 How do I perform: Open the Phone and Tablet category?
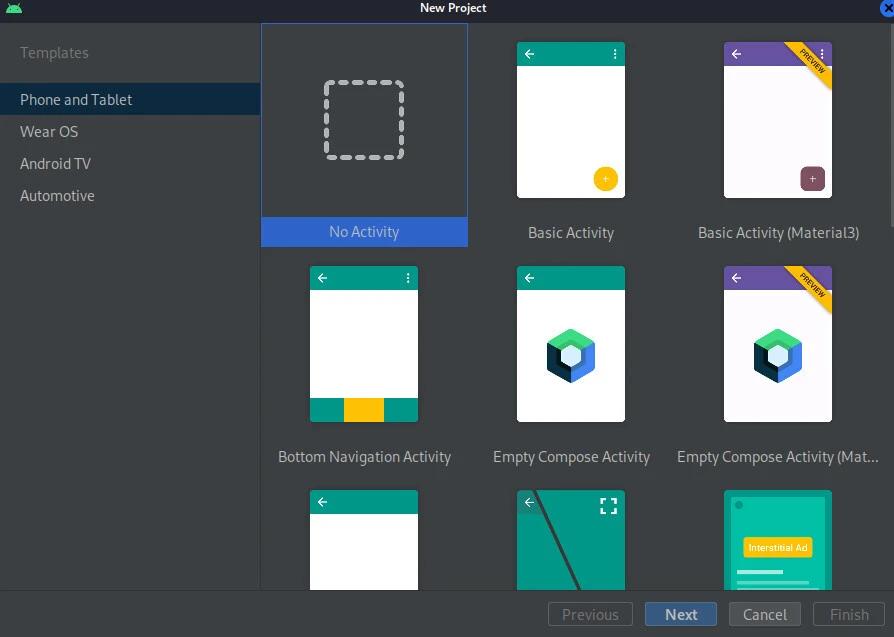(x=76, y=100)
